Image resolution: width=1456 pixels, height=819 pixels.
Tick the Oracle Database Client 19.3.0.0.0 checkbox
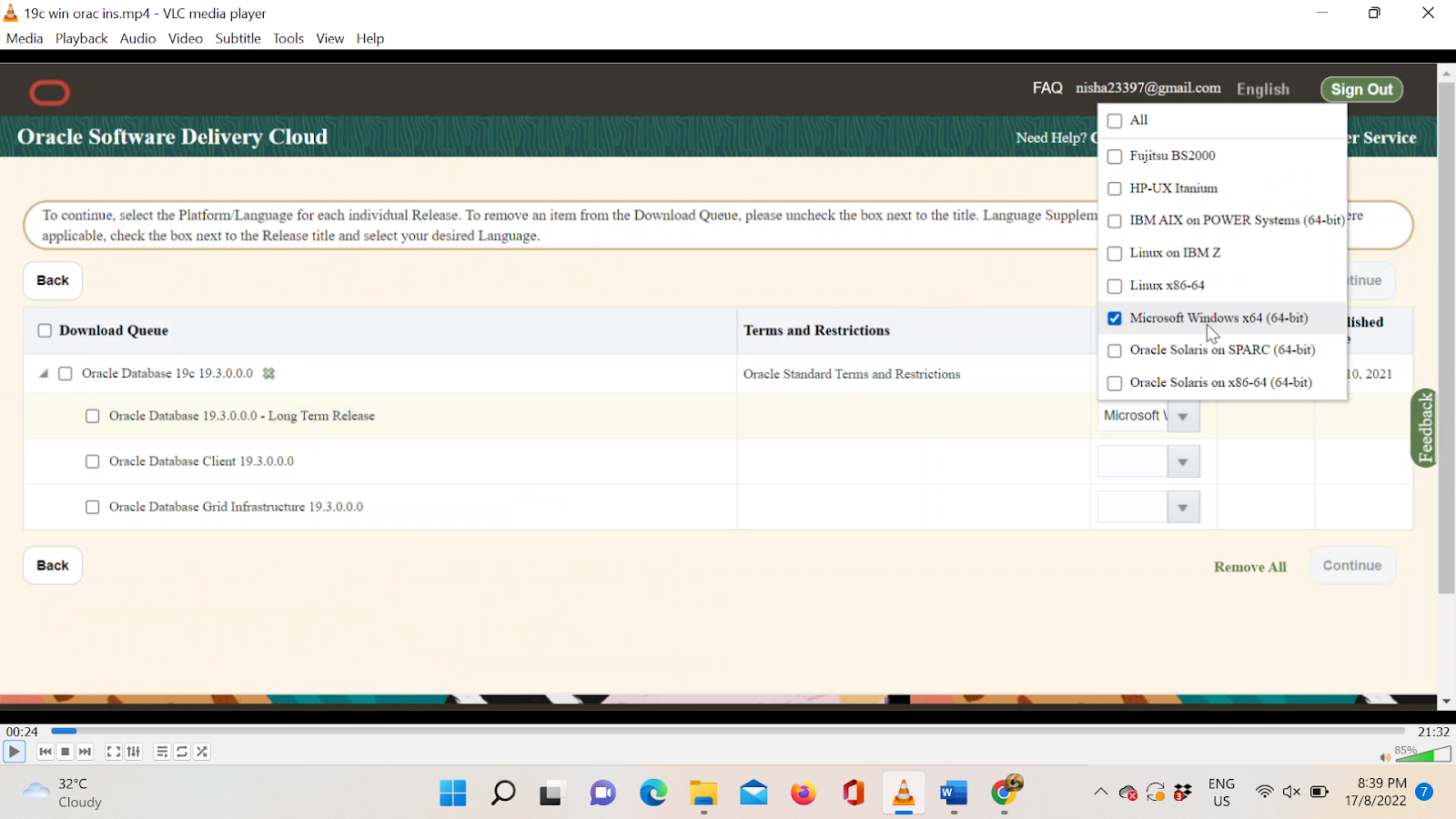pyautogui.click(x=93, y=461)
